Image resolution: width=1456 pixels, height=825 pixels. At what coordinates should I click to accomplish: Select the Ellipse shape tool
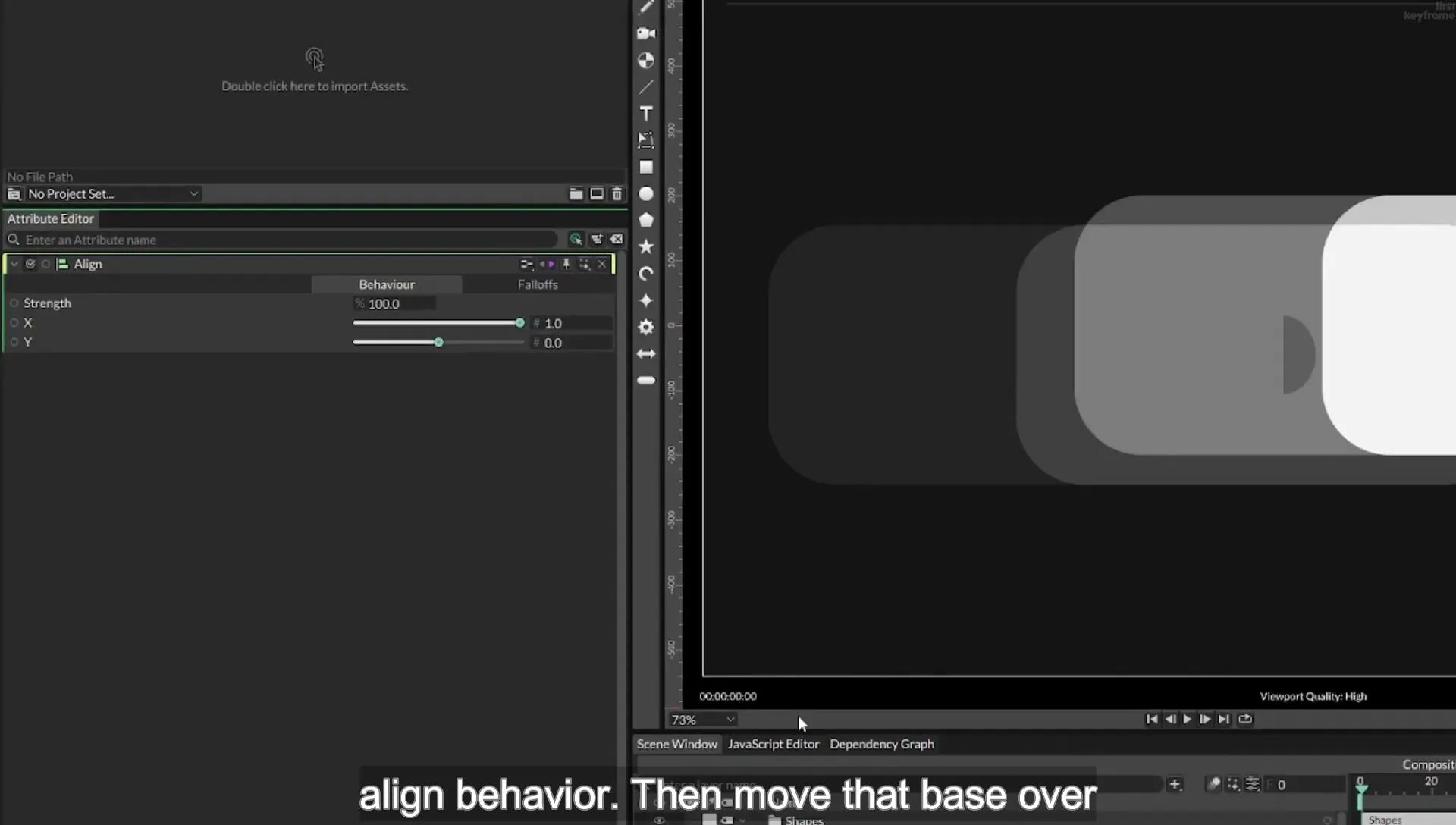[x=646, y=193]
